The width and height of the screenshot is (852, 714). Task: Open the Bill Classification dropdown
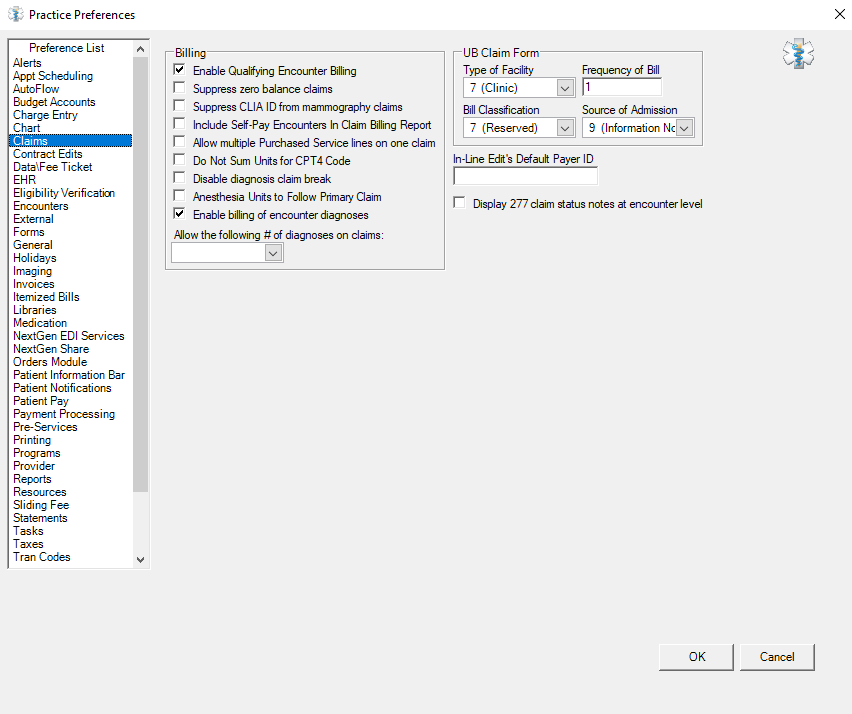(565, 128)
